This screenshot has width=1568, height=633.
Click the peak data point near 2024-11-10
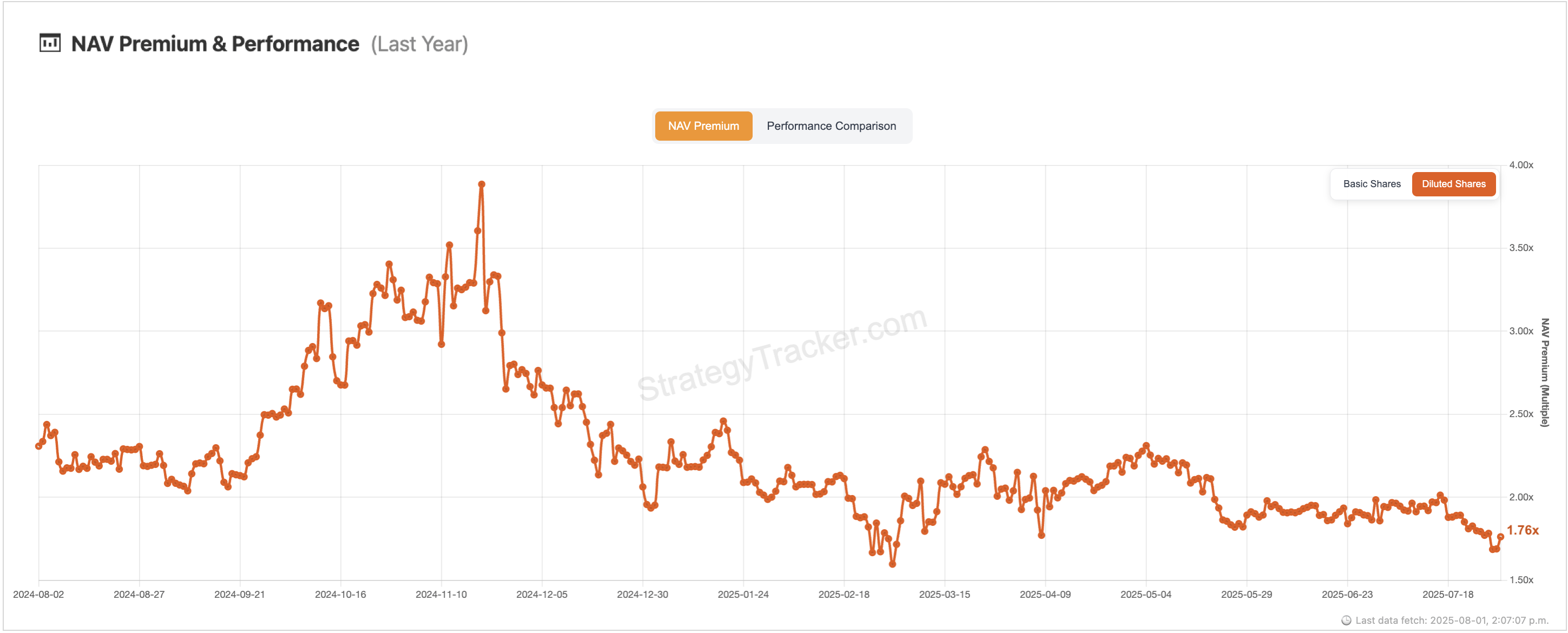point(481,183)
